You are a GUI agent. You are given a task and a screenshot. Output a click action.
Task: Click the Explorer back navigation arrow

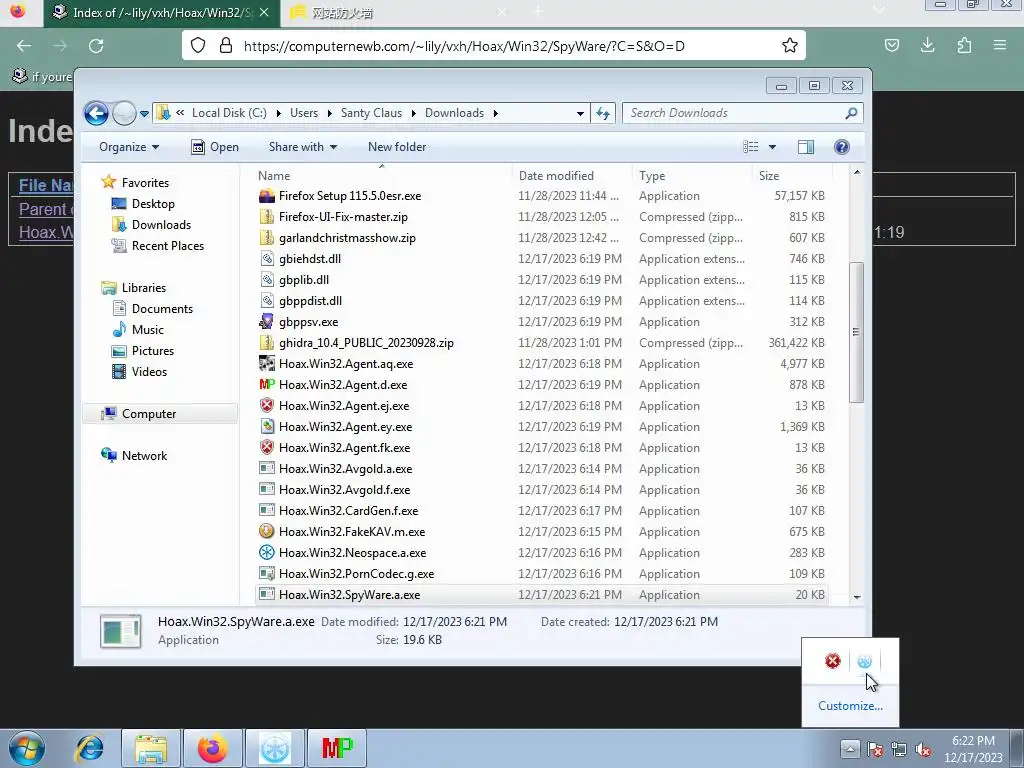[x=96, y=114]
